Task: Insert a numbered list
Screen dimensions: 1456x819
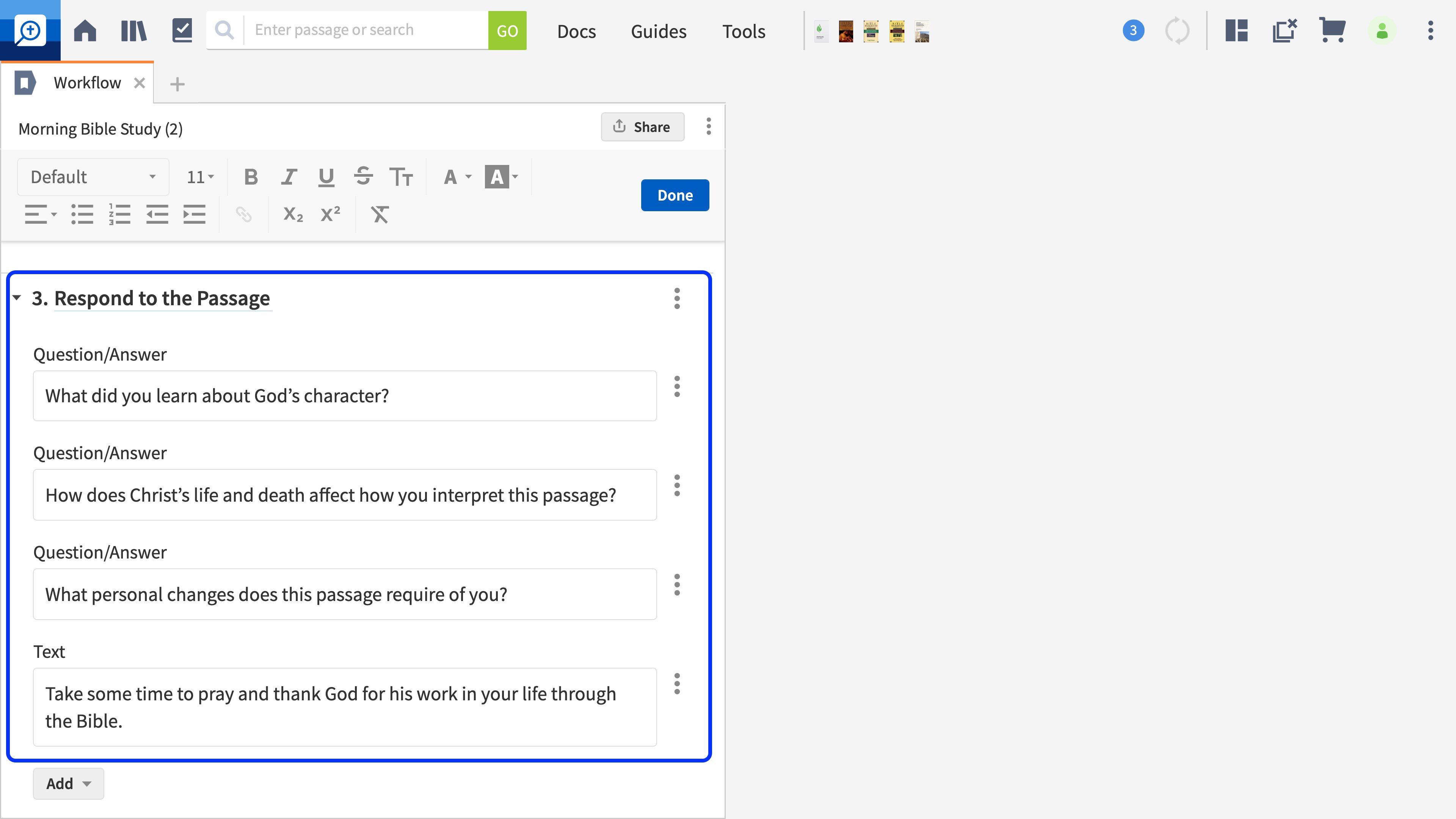Action: tap(119, 214)
